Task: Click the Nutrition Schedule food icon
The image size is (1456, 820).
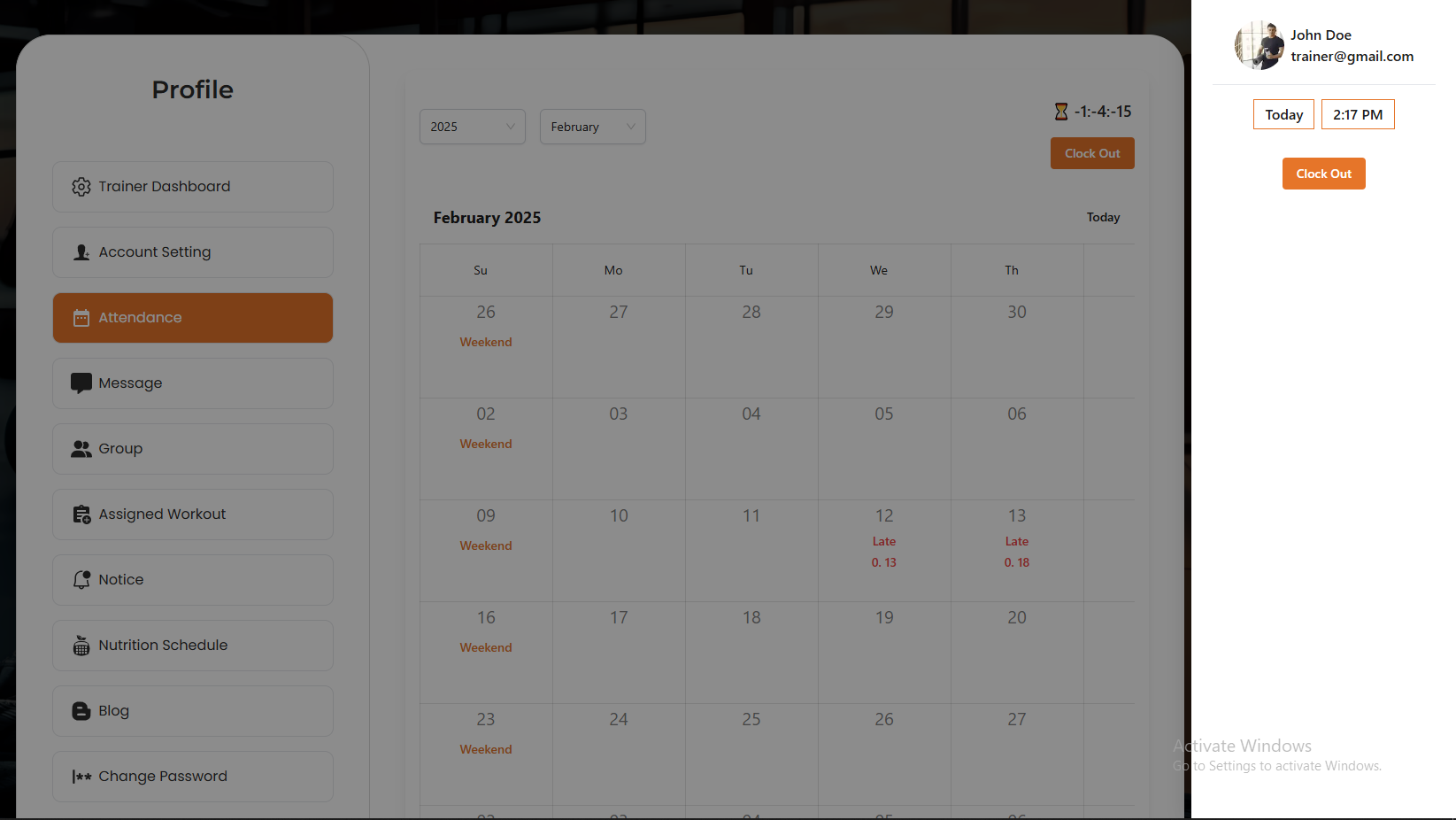Action: point(81,646)
